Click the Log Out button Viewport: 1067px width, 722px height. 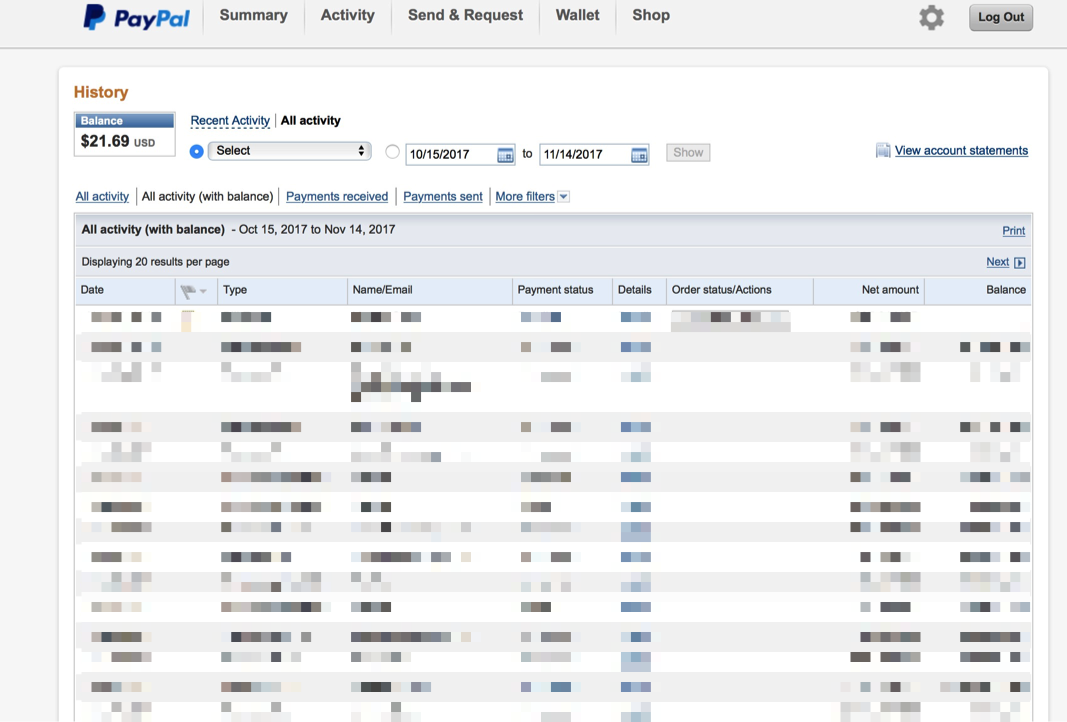1000,17
